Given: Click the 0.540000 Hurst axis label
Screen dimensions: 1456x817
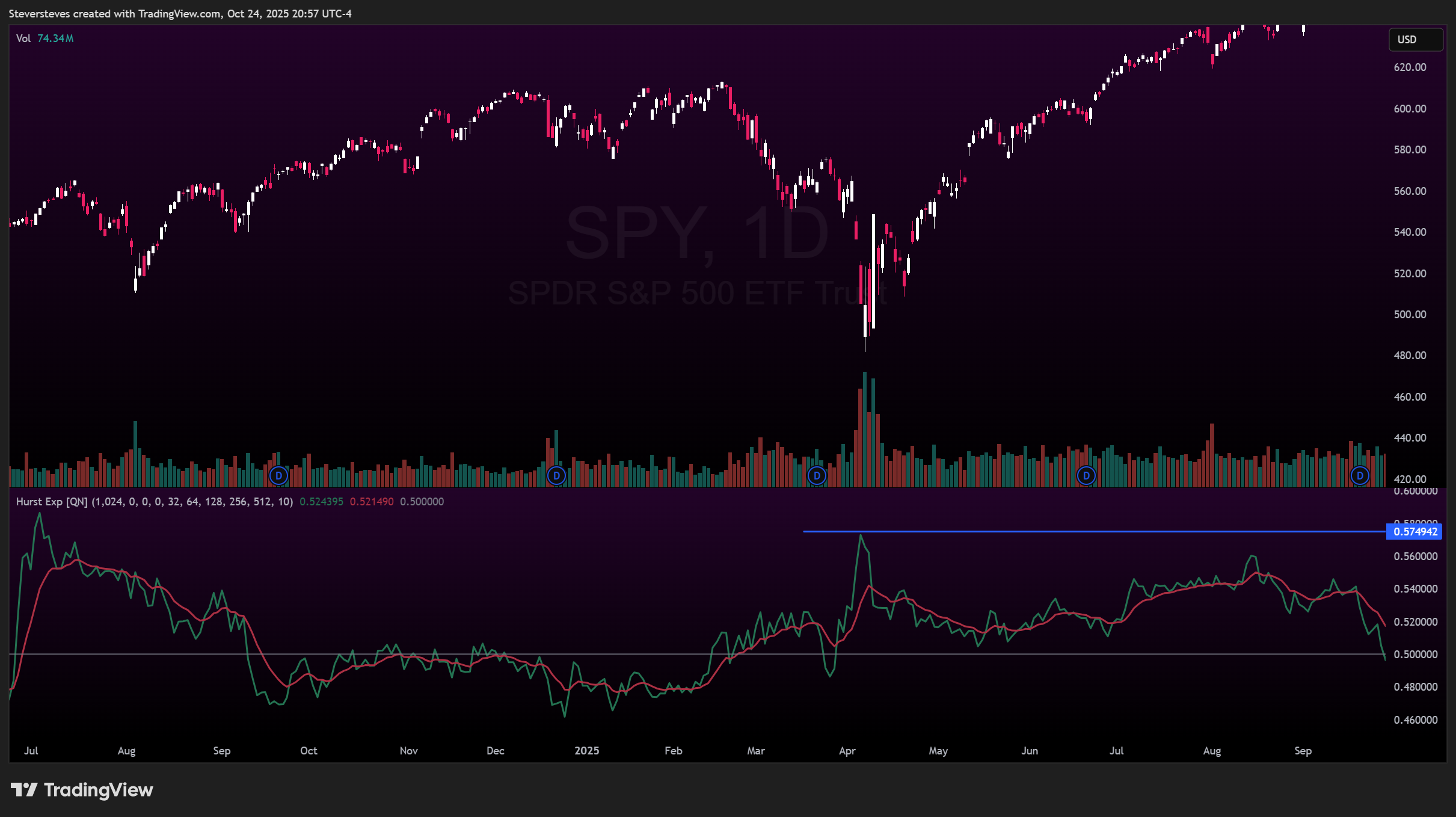Looking at the screenshot, I should pos(1416,589).
